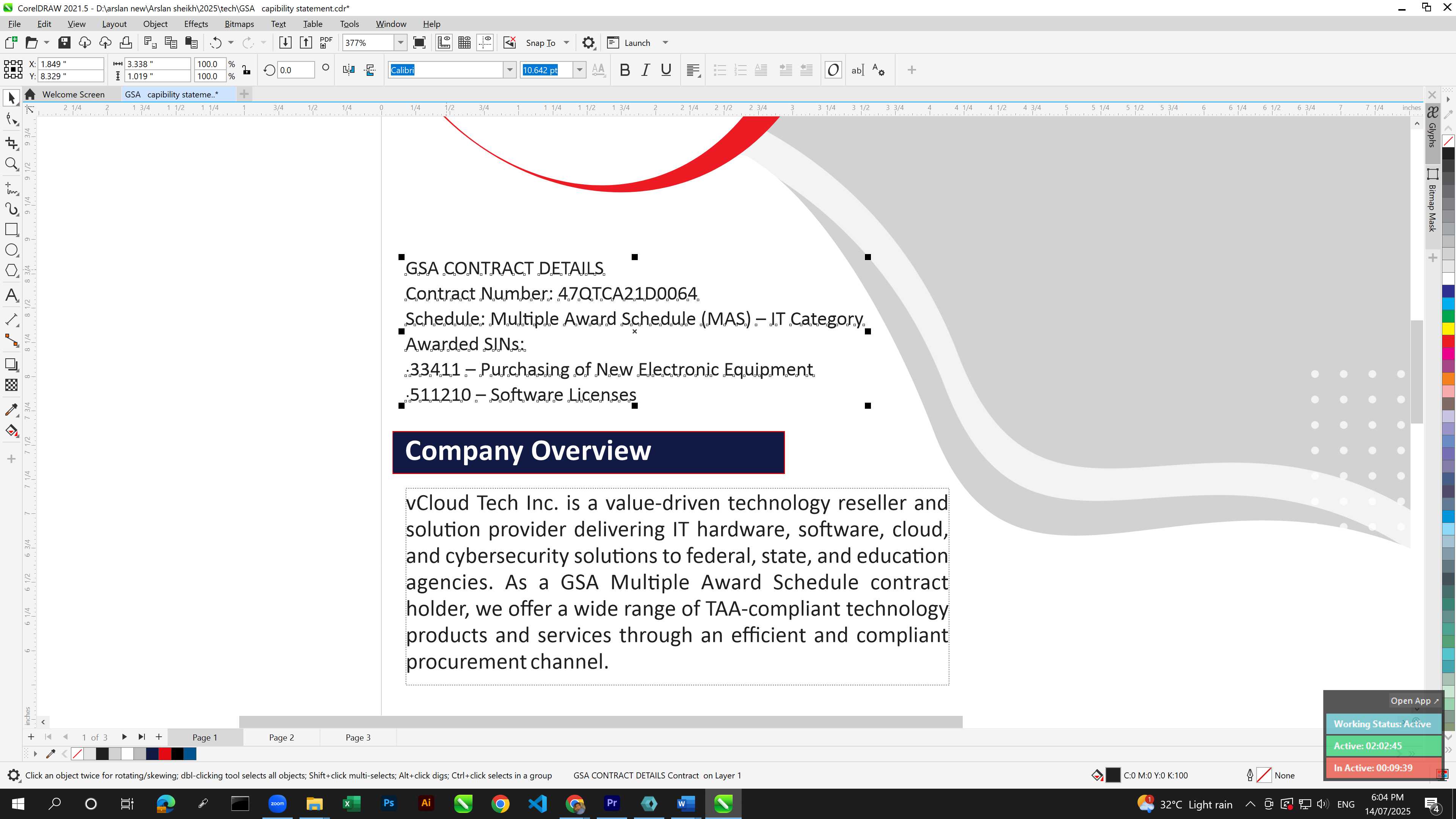Open the Bitmaps menu
The width and height of the screenshot is (1456, 819).
[238, 24]
